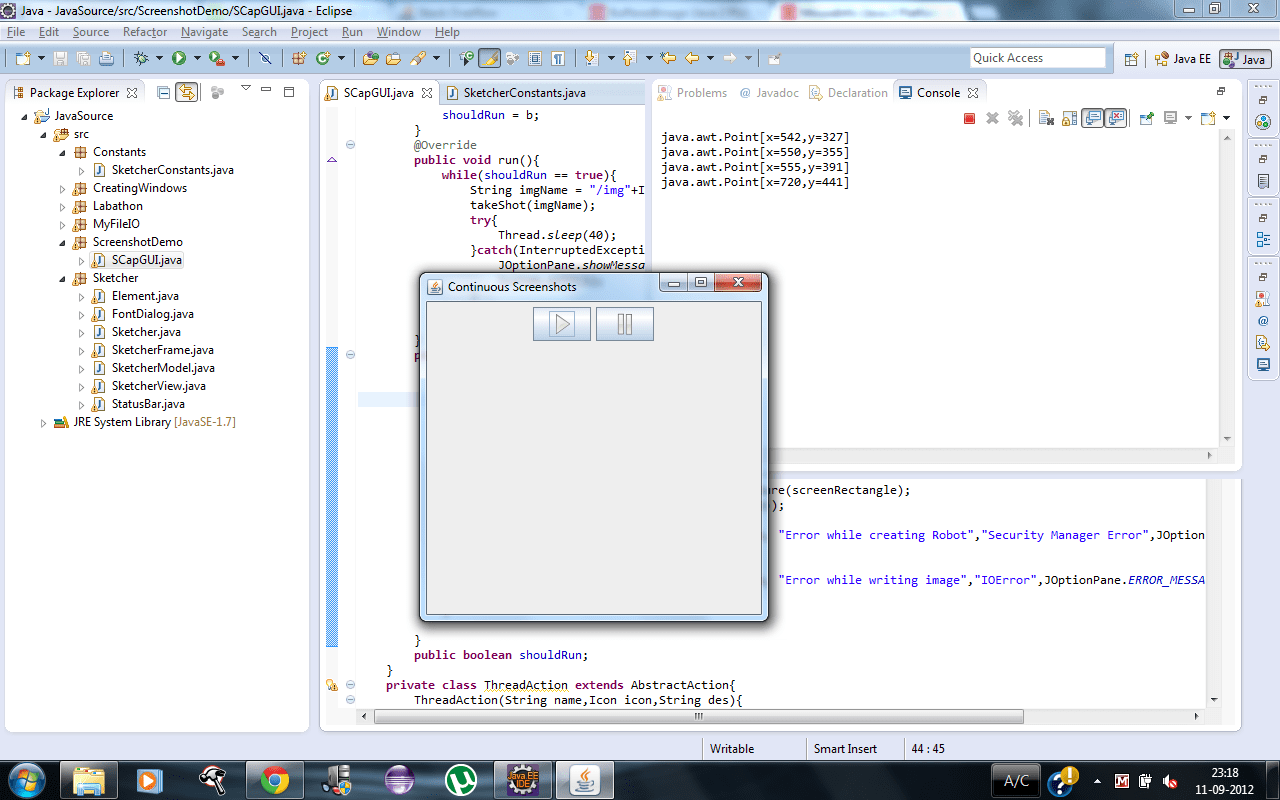Screen dimensions: 1280x800
Task: Click the Display Selected Console icon
Action: pyautogui.click(x=1169, y=118)
